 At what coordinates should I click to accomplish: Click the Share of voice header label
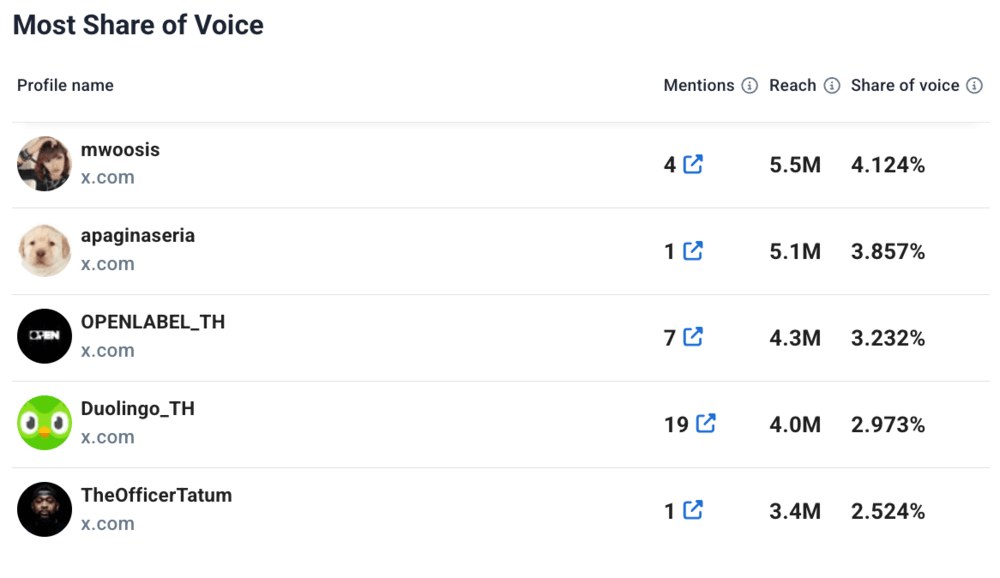tap(905, 86)
